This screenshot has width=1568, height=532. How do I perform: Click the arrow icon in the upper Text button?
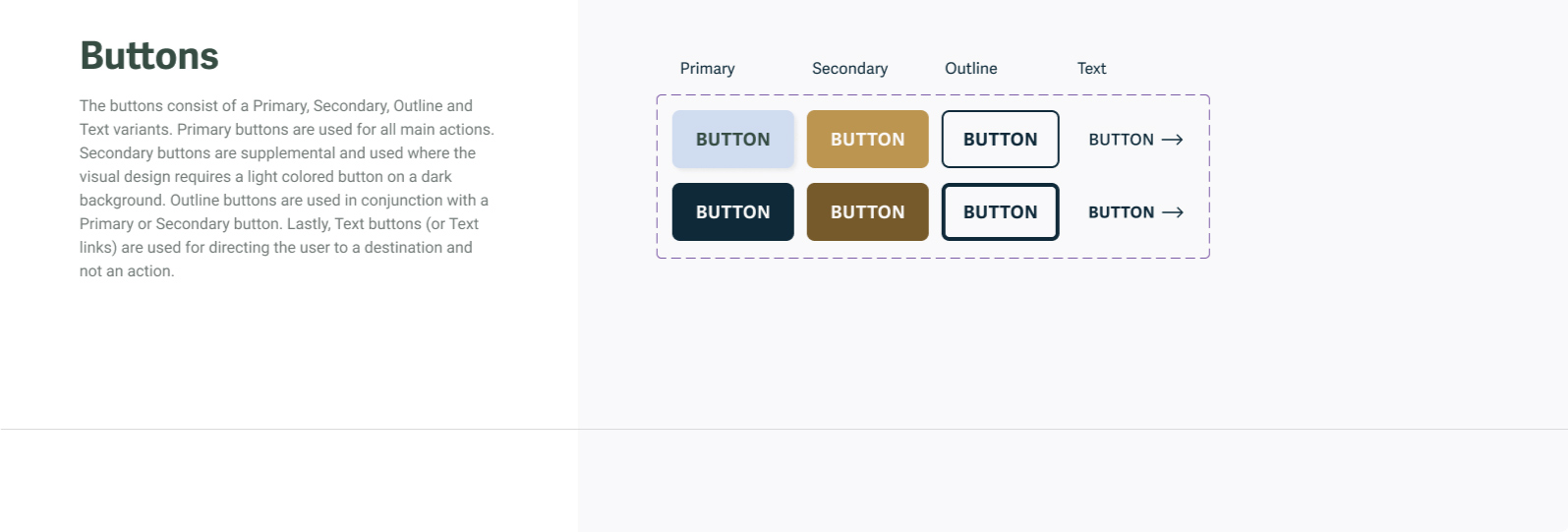[x=1172, y=140]
